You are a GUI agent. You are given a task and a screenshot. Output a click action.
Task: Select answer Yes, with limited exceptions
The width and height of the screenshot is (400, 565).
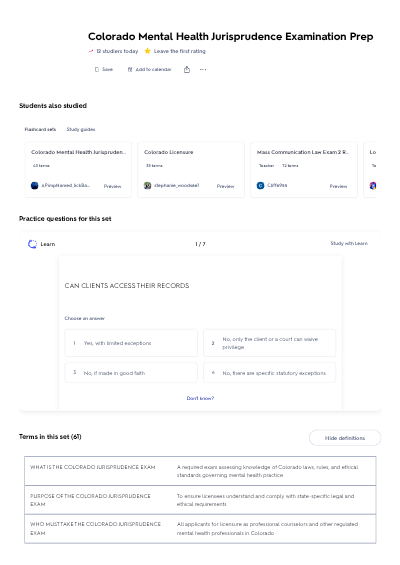(131, 343)
